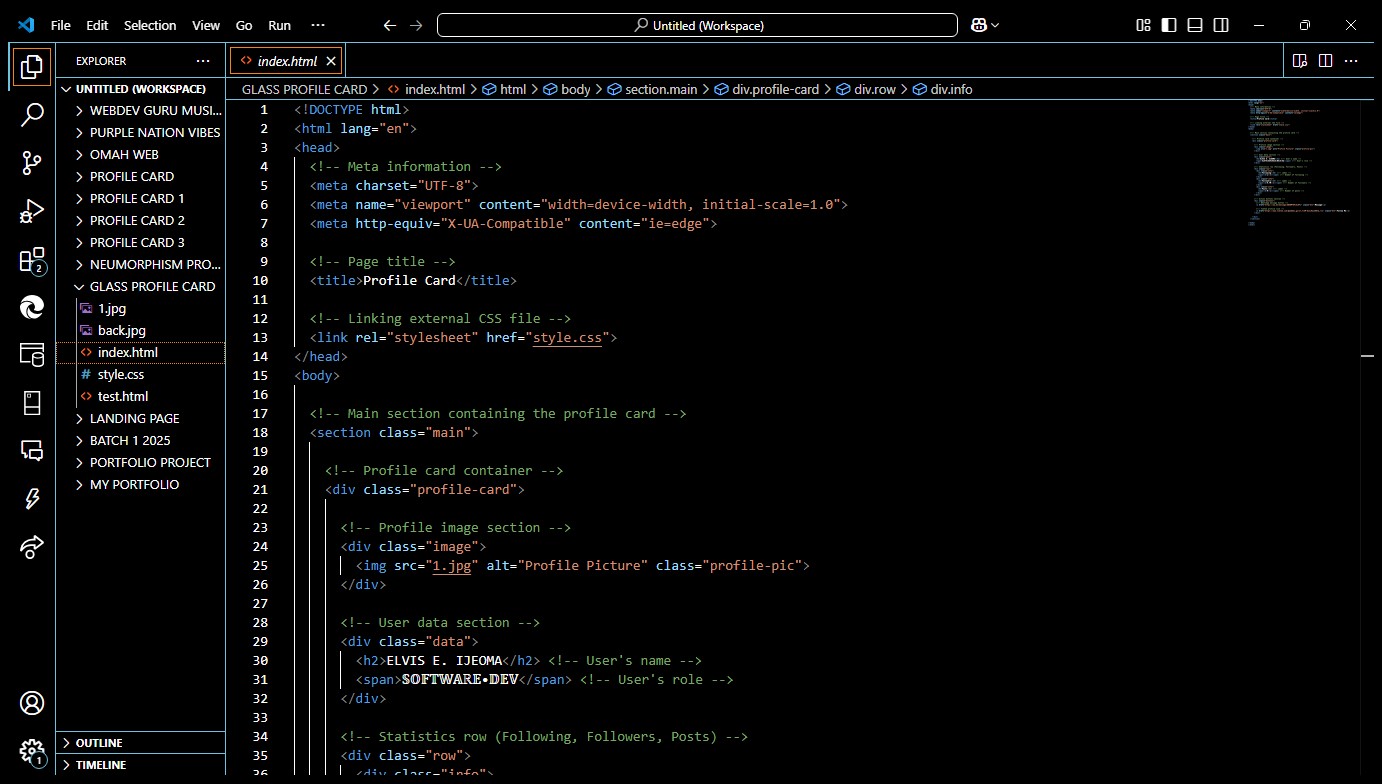The height and width of the screenshot is (784, 1382).
Task: Open the Extensions view
Action: [x=32, y=260]
